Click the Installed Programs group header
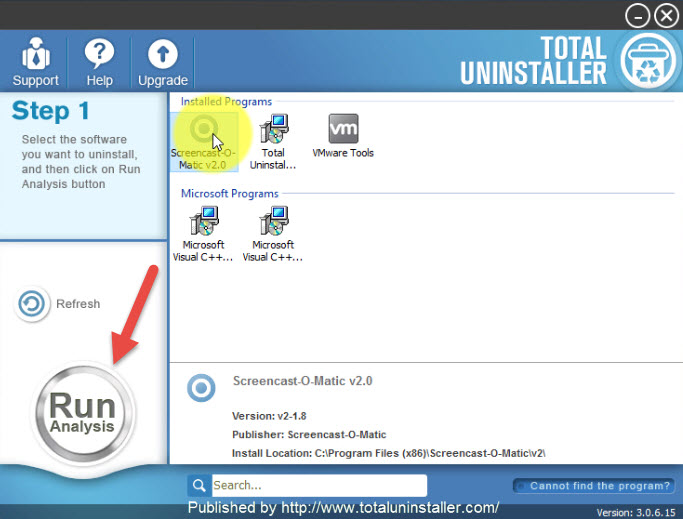683x519 pixels. [226, 102]
